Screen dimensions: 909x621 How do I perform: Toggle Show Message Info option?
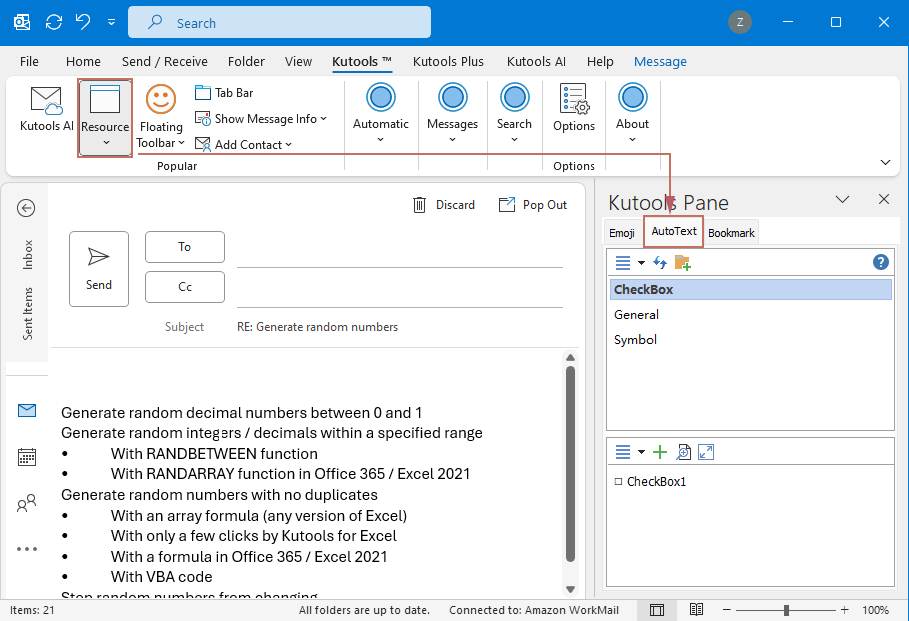click(260, 118)
